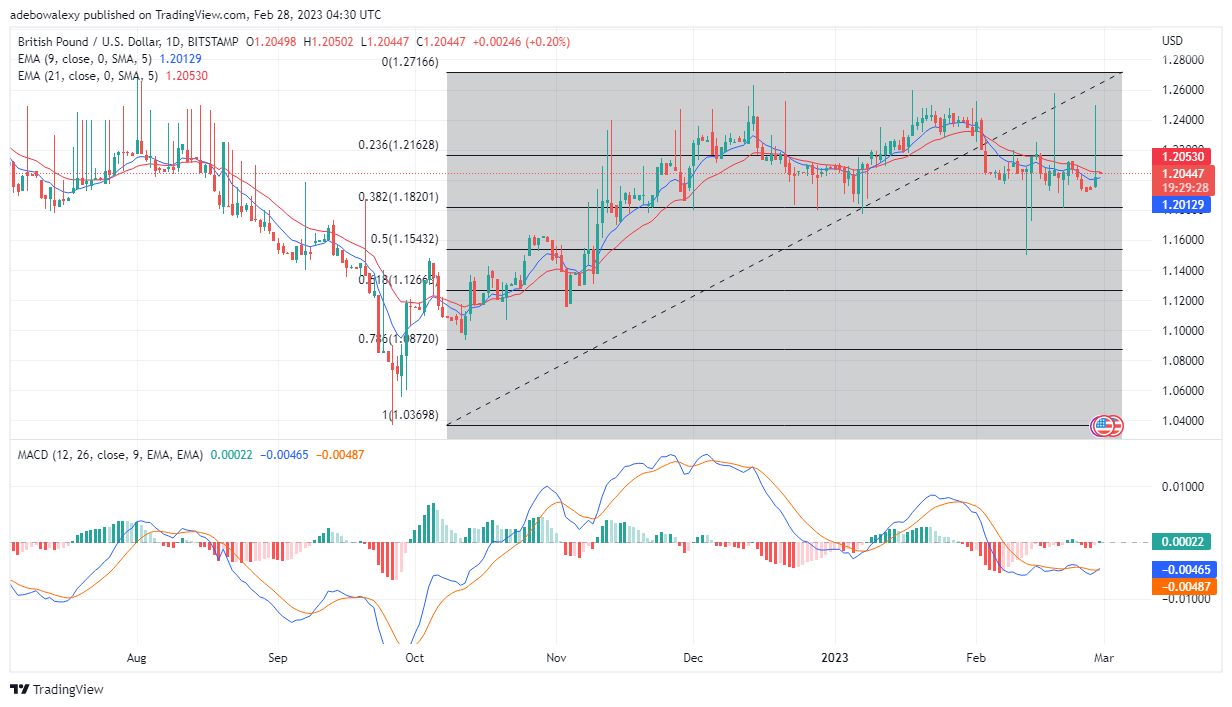This screenshot has height=707, width=1232.
Task: Click the 1.28000 price axis label
Action: [1181, 60]
